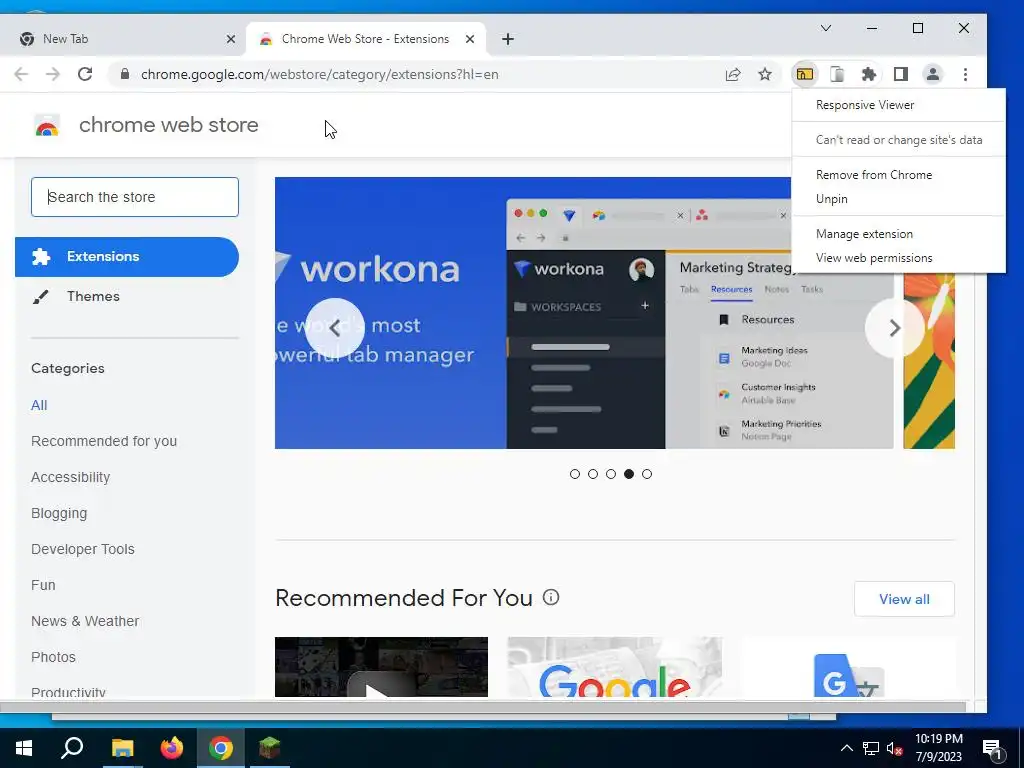Click View all for recommendations
Screen dimensions: 1024x768
904,599
